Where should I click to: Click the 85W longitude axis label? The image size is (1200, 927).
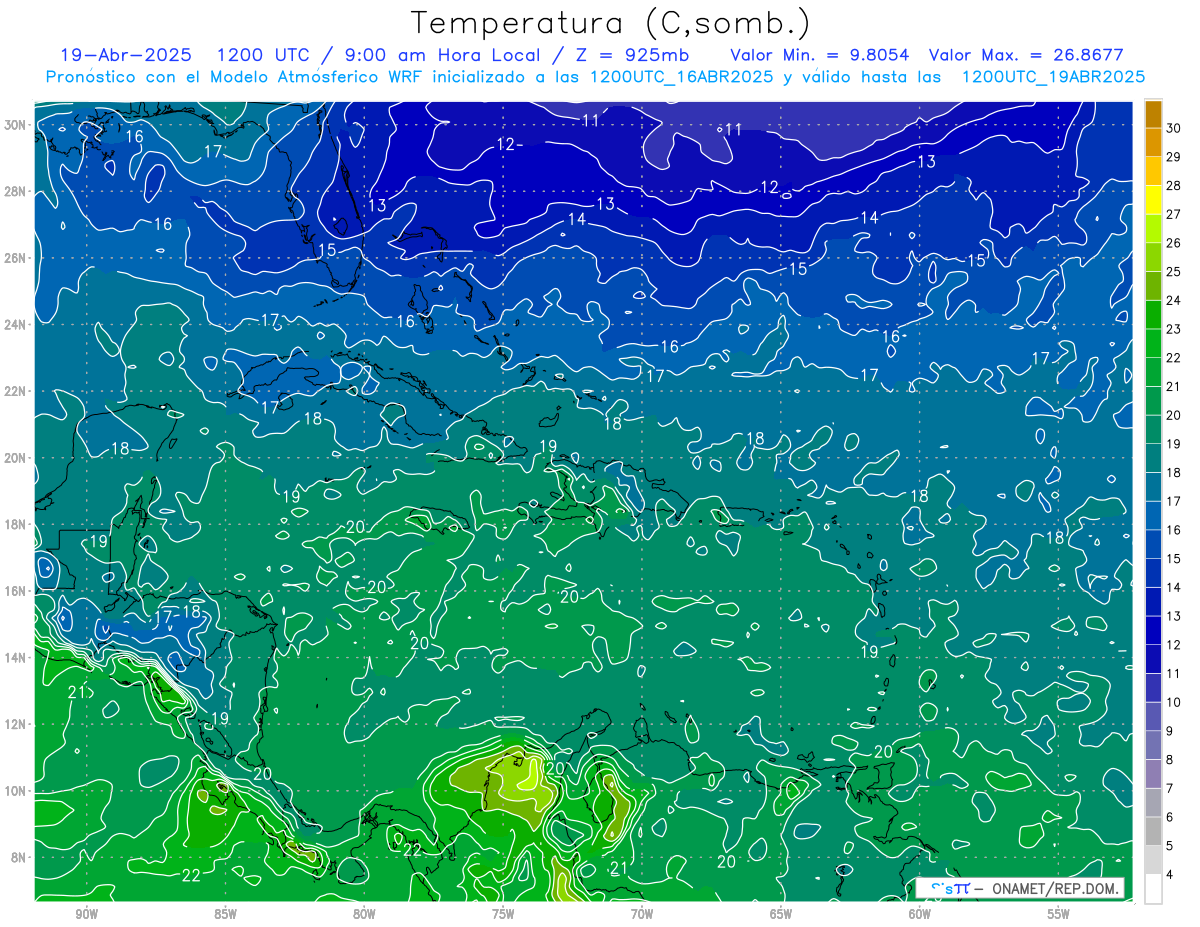pyautogui.click(x=225, y=914)
